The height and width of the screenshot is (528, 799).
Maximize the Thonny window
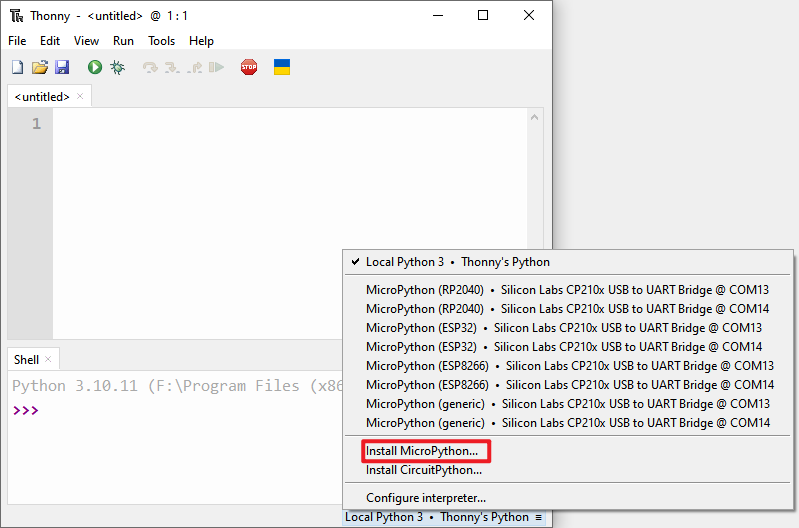point(483,16)
